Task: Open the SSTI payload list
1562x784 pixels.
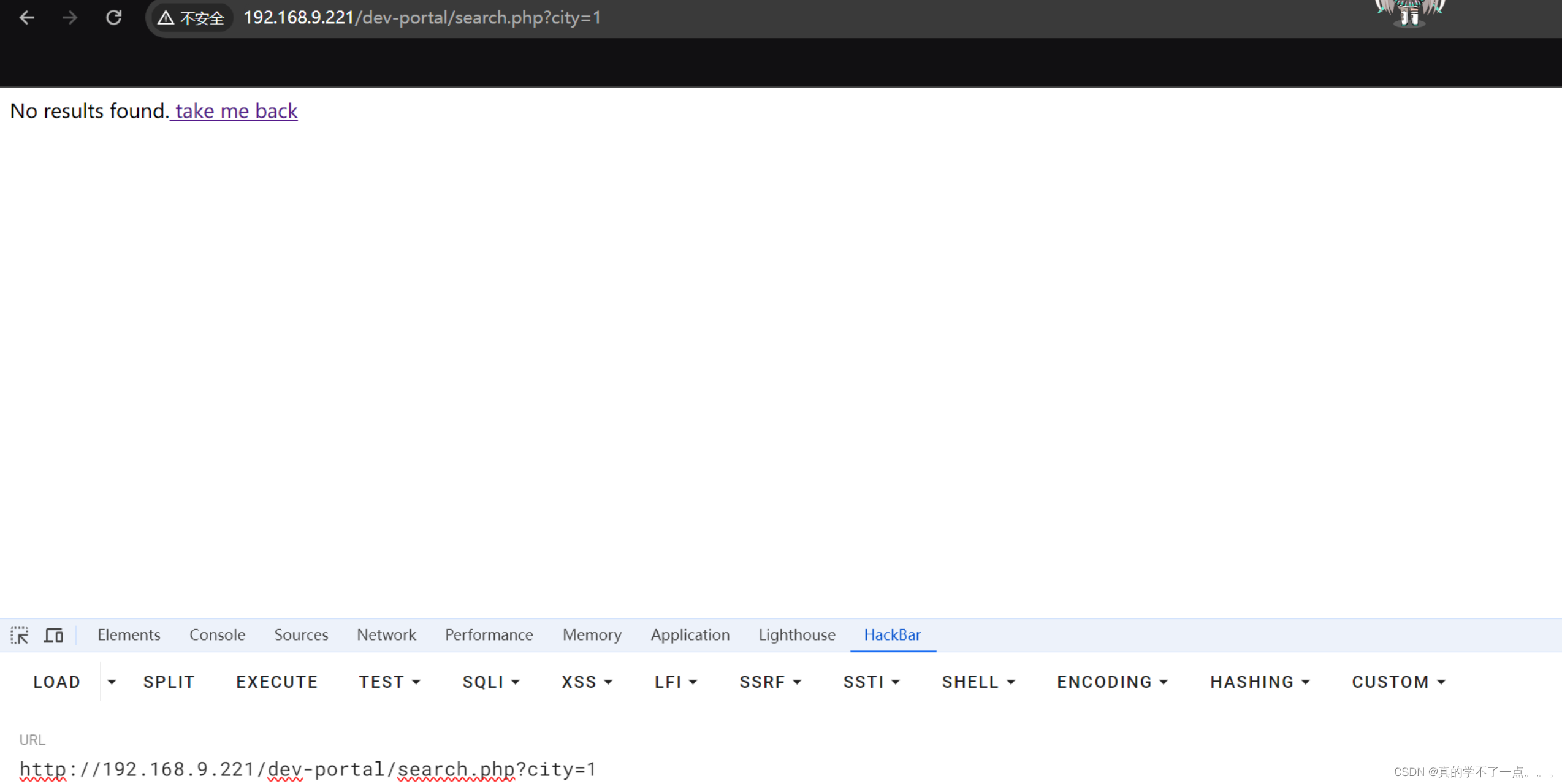Action: tap(871, 682)
